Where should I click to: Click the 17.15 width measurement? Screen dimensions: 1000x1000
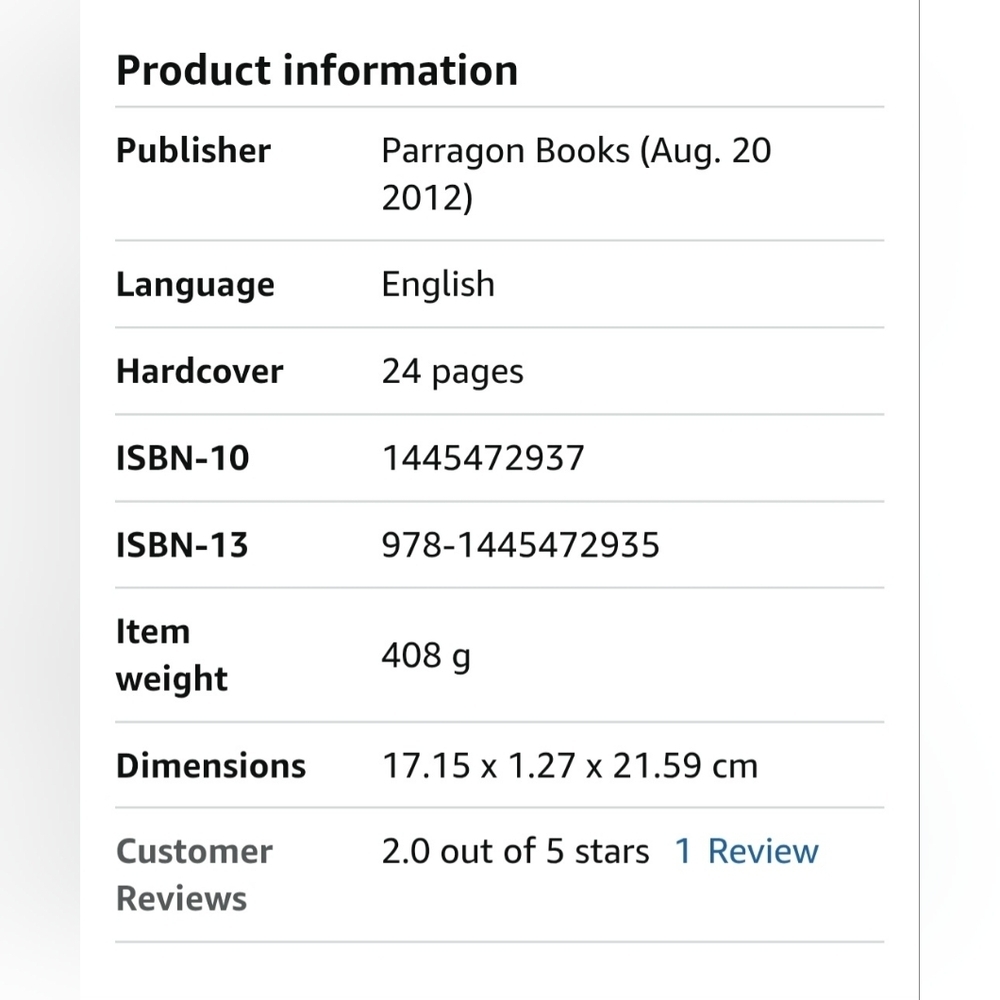click(x=425, y=766)
